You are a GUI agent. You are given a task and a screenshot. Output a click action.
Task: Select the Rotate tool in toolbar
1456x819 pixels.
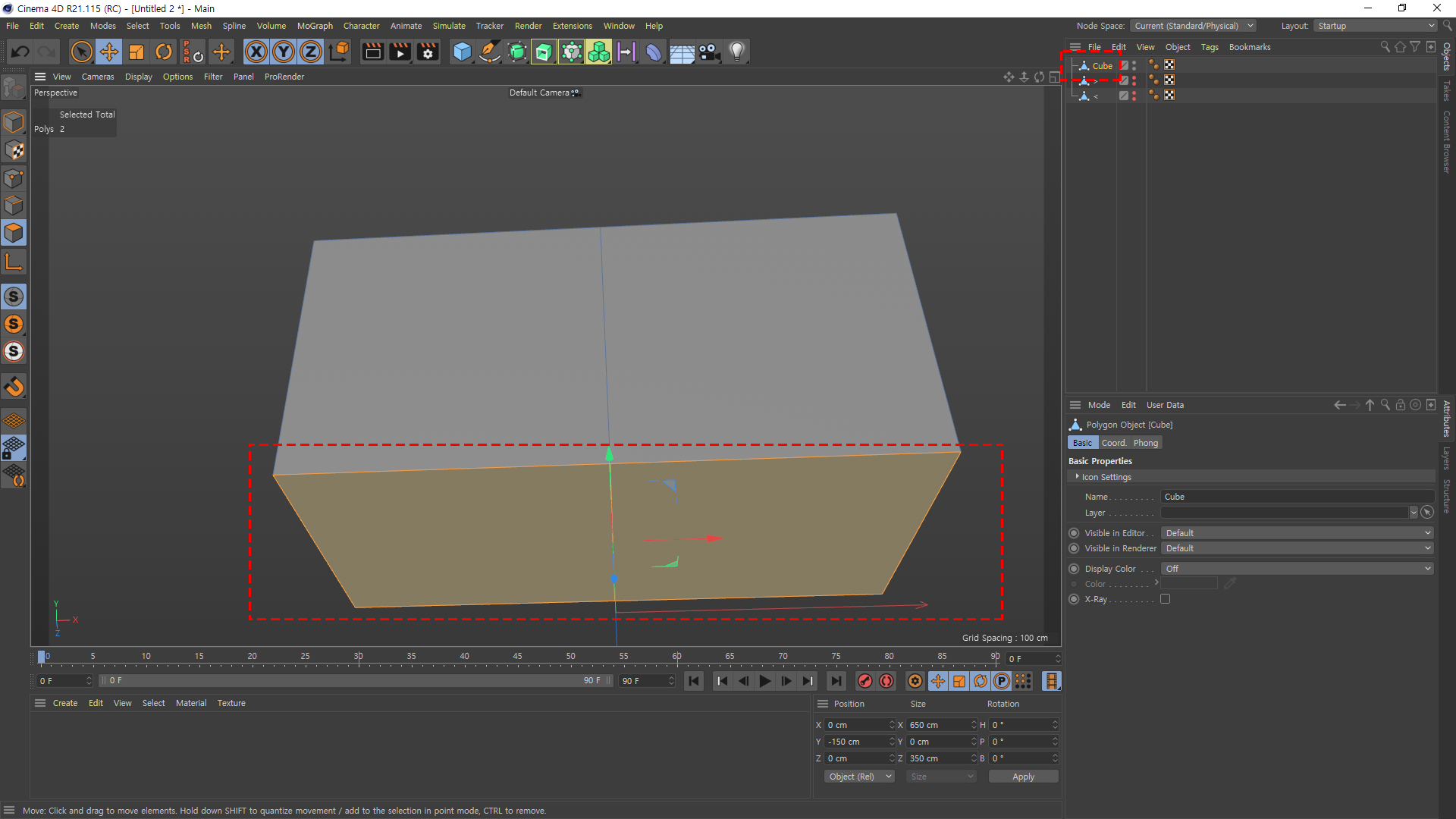pos(164,52)
